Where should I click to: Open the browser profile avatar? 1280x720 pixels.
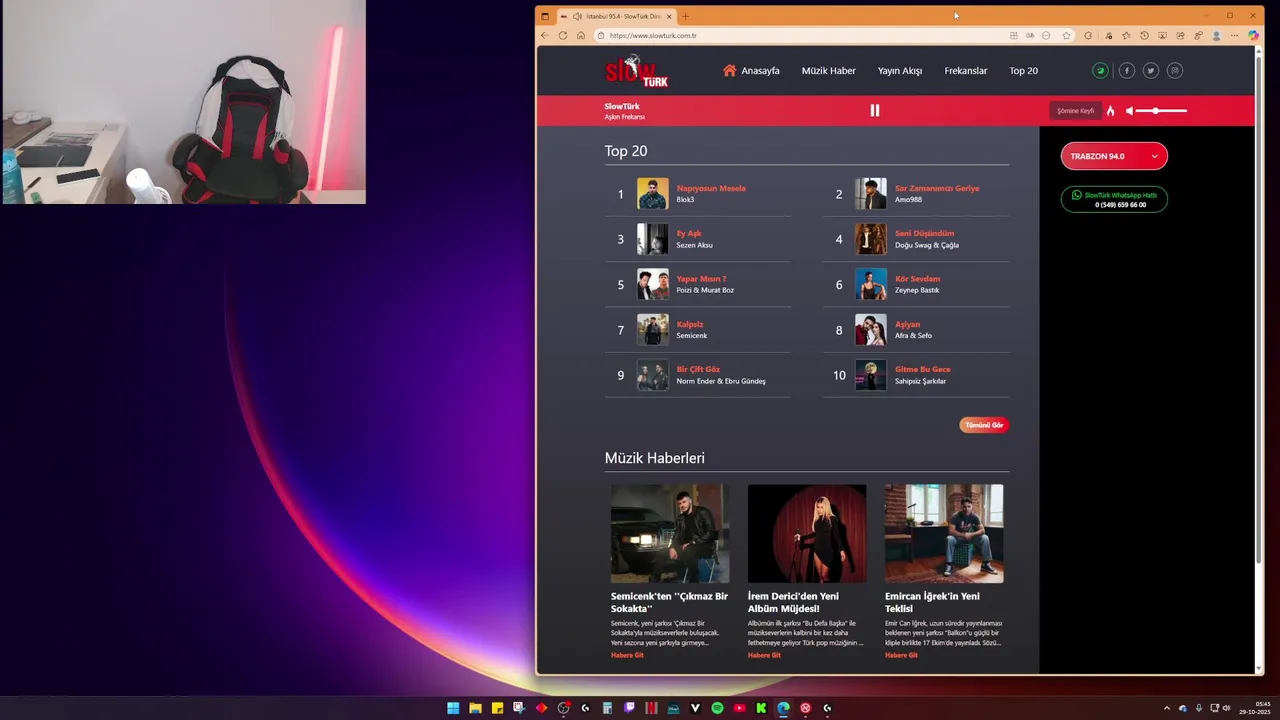click(x=1216, y=35)
